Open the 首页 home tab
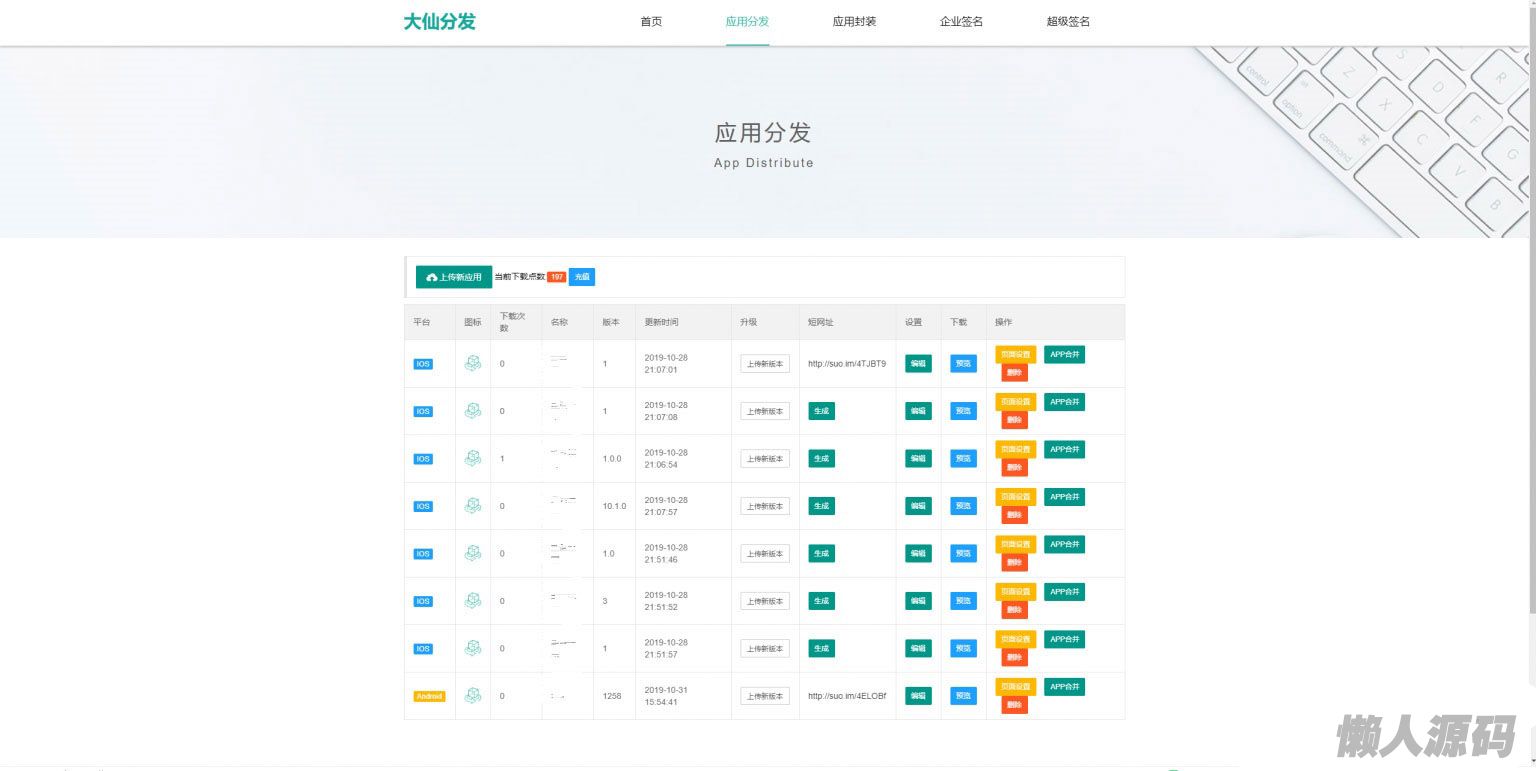The width and height of the screenshot is (1536, 771). pos(651,22)
